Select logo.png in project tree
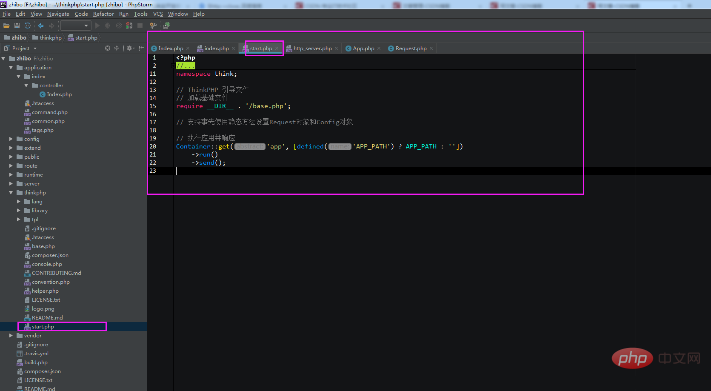Viewport: 711px width, 391px height. point(39,309)
